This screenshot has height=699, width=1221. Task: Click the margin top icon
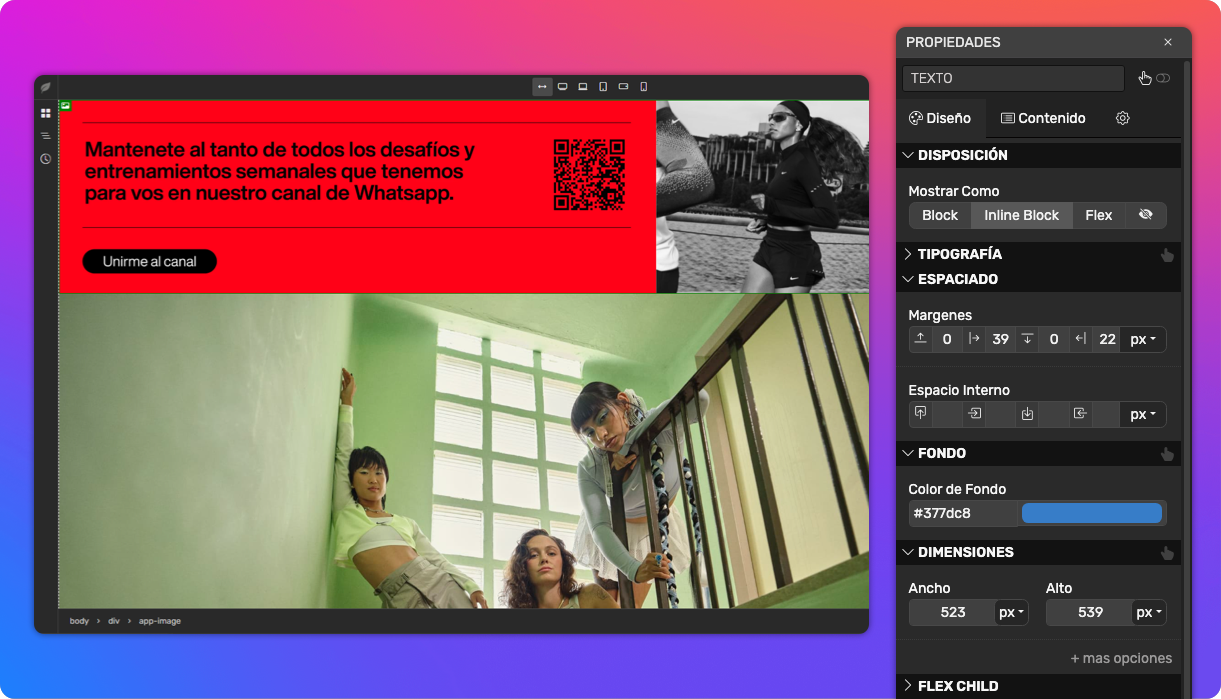coord(921,339)
